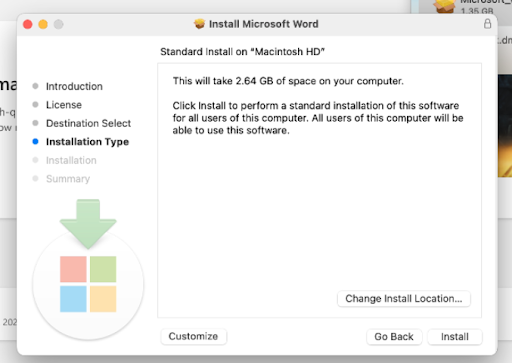This screenshot has width=512, height=363.
Task: Click the greyed Installation step
Action: pyautogui.click(x=71, y=160)
